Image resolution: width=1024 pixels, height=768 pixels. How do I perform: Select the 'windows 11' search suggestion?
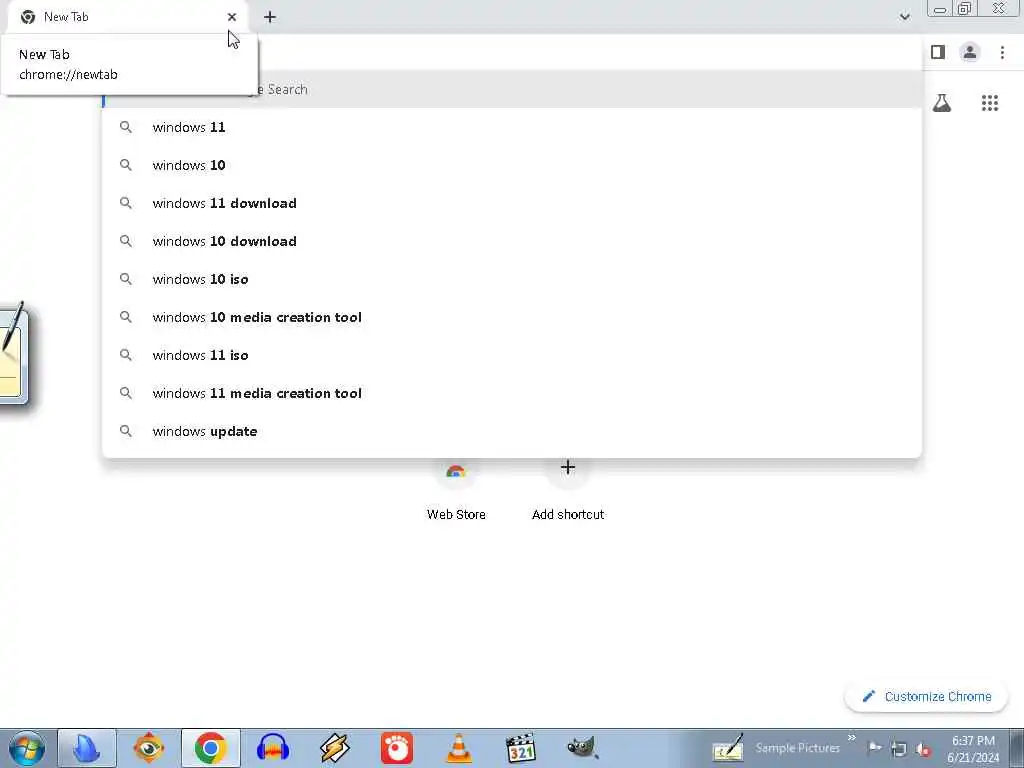[x=512, y=127]
